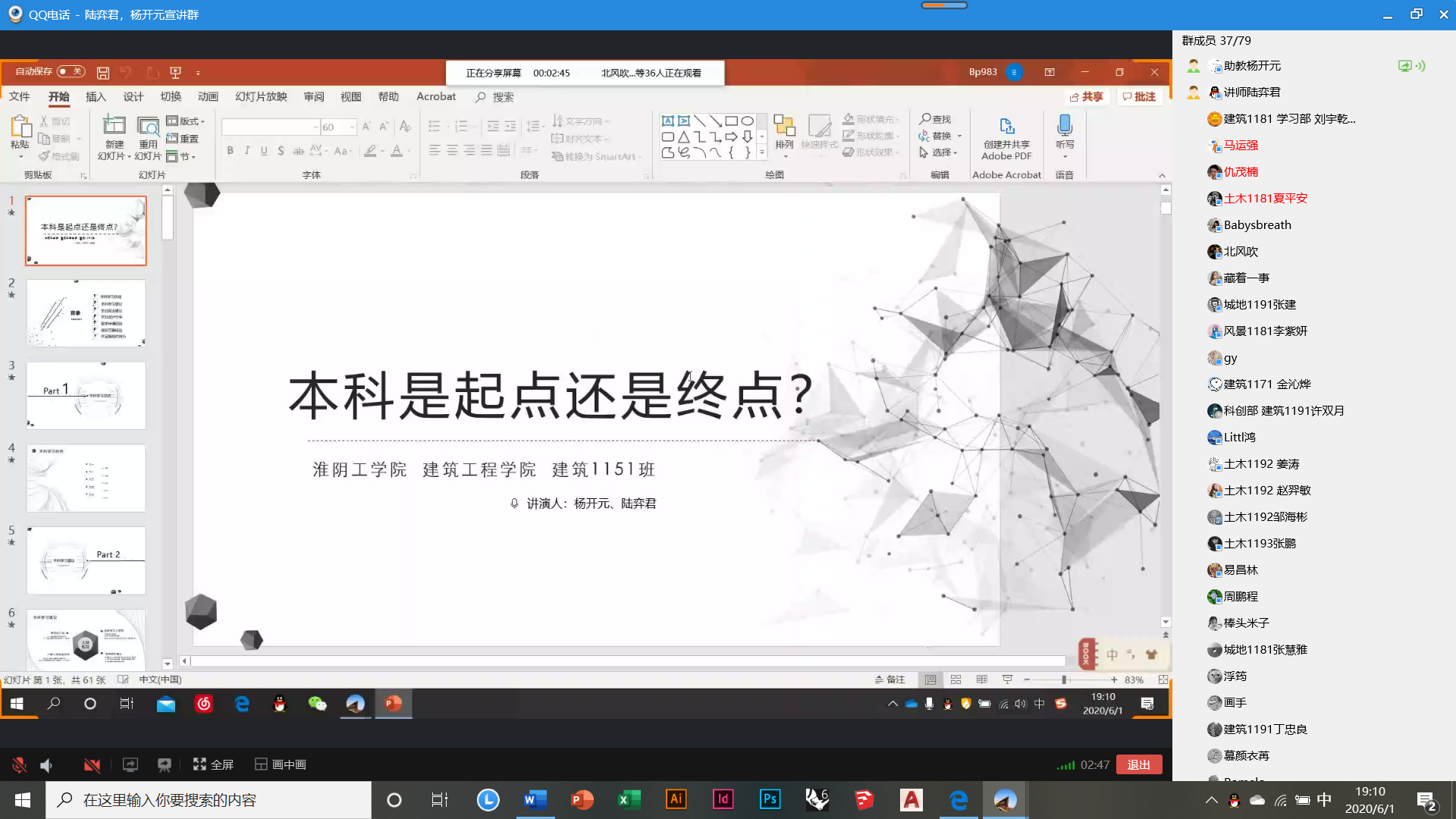Click the 新建幻灯片 new slide icon
The width and height of the screenshot is (1456, 819).
[x=114, y=126]
